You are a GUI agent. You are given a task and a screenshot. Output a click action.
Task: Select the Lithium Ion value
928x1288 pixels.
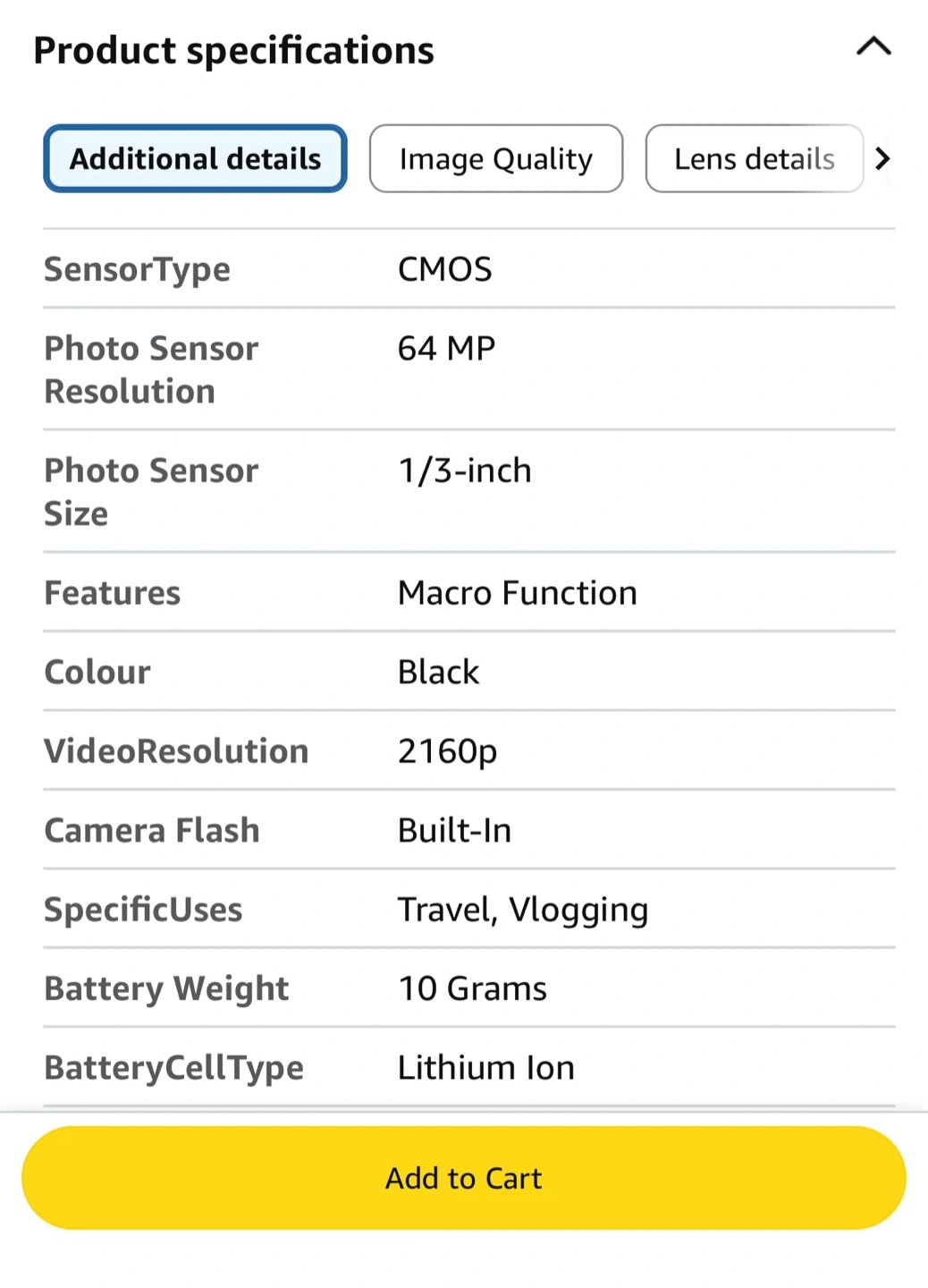[x=485, y=1068]
